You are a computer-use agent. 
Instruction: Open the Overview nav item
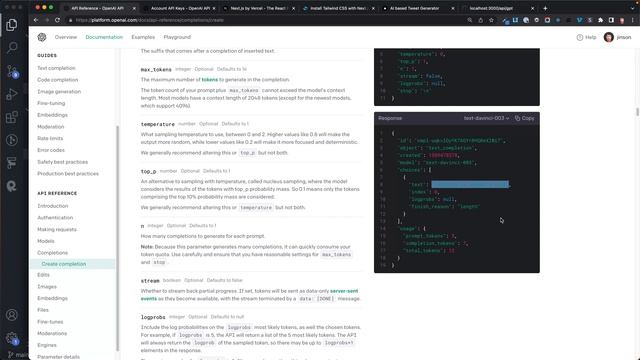pyautogui.click(x=66, y=37)
